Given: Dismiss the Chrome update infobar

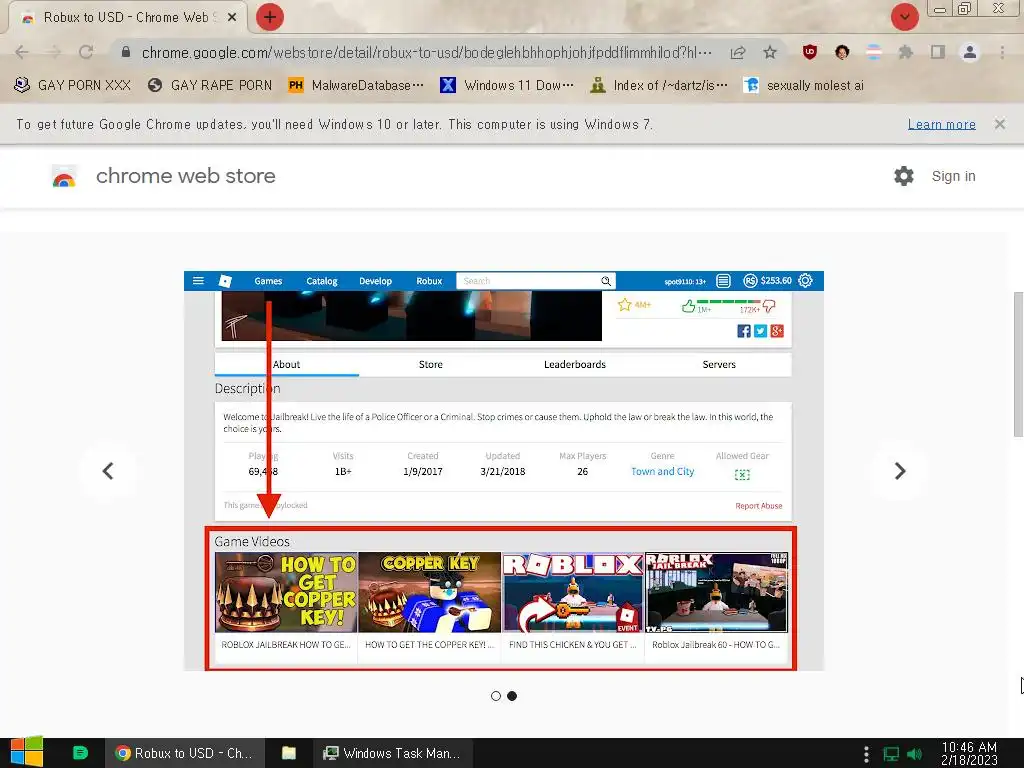Looking at the screenshot, I should tap(1000, 124).
